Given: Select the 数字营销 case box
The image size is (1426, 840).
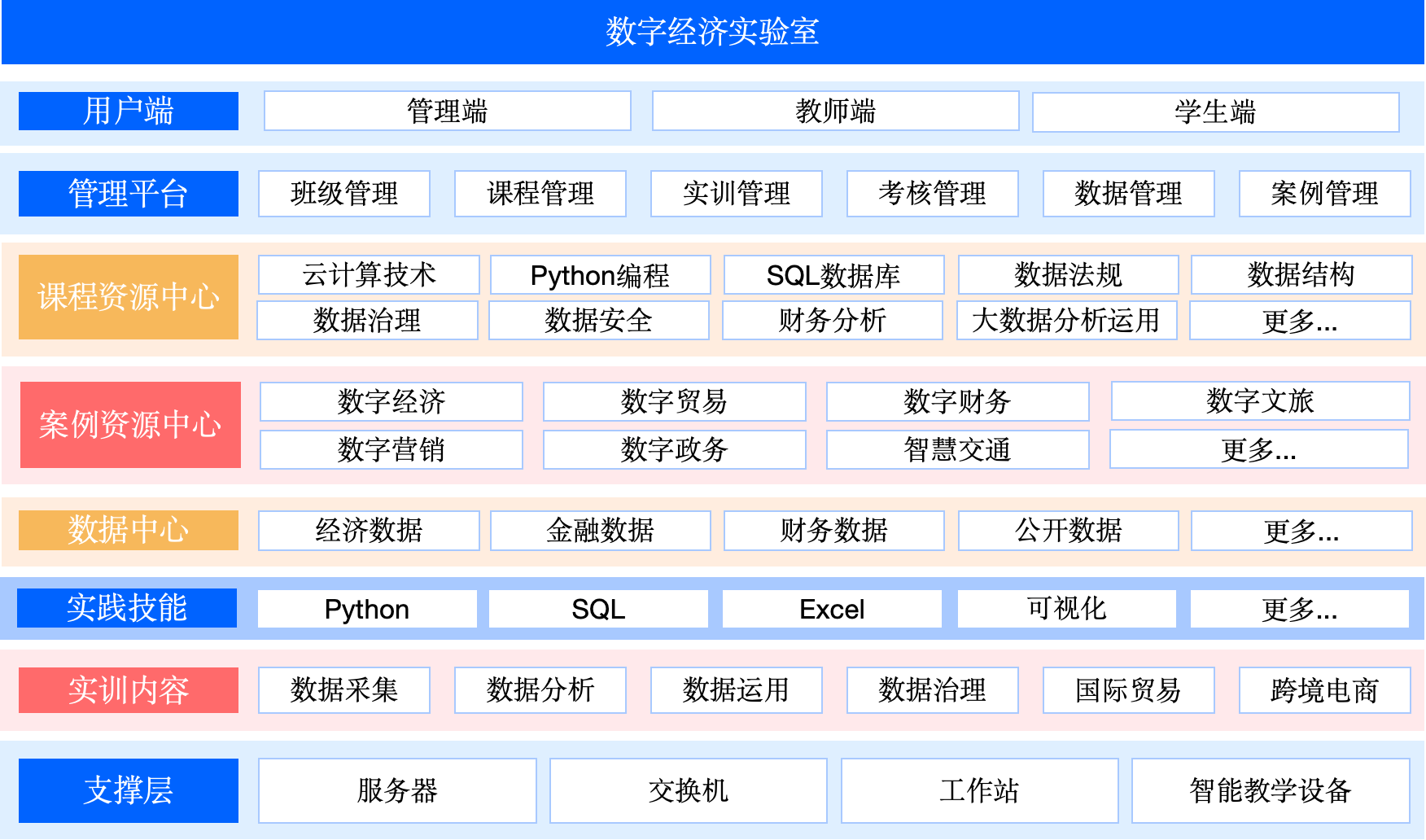Looking at the screenshot, I should coord(391,450).
